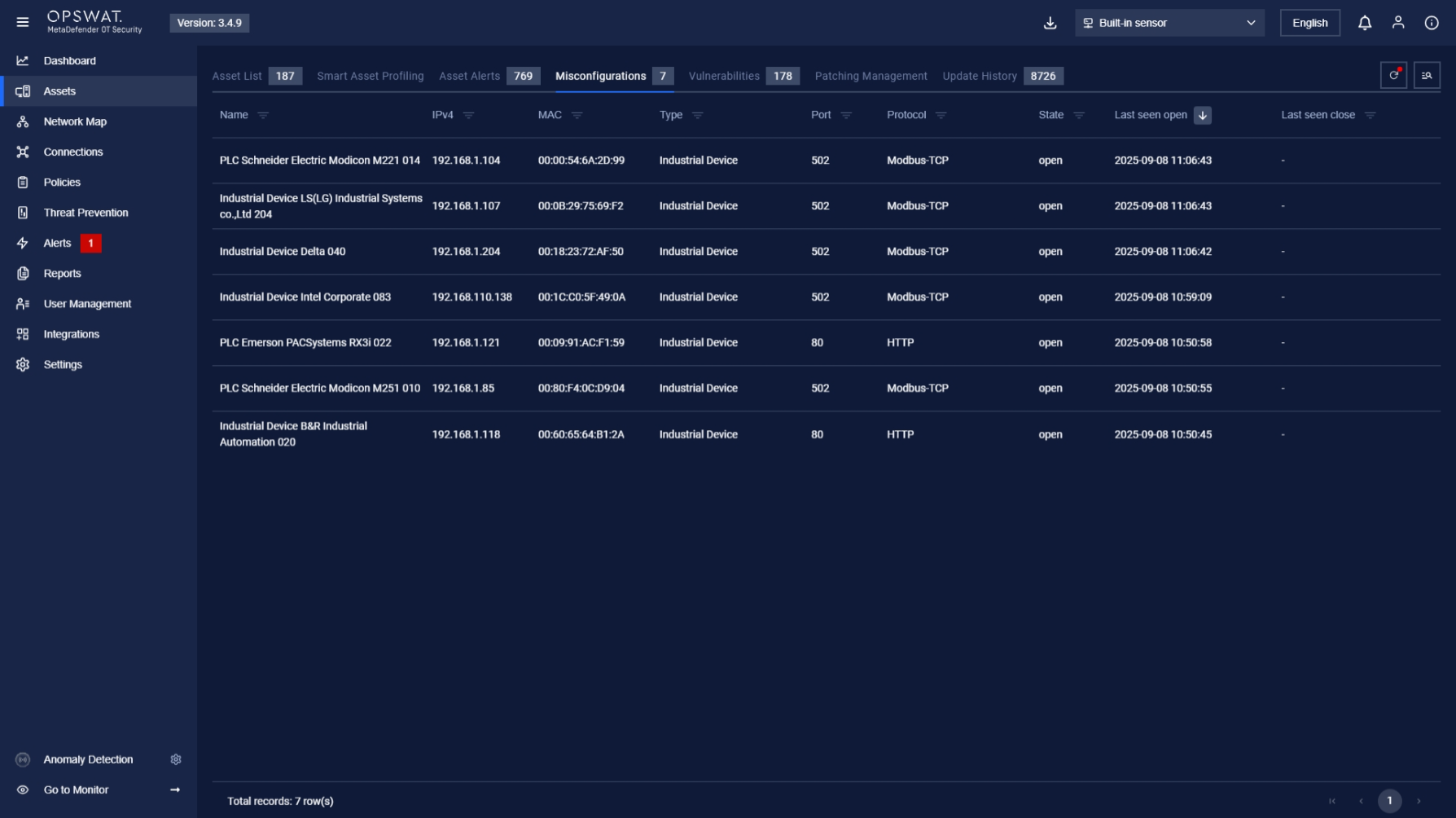Screen dimensions: 1456x818
Task: Select the Industrial Device Delta 040 row
Action: pos(826,252)
